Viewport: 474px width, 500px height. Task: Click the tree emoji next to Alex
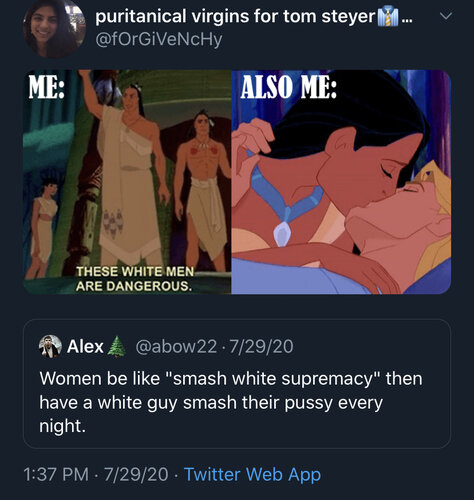coord(116,347)
